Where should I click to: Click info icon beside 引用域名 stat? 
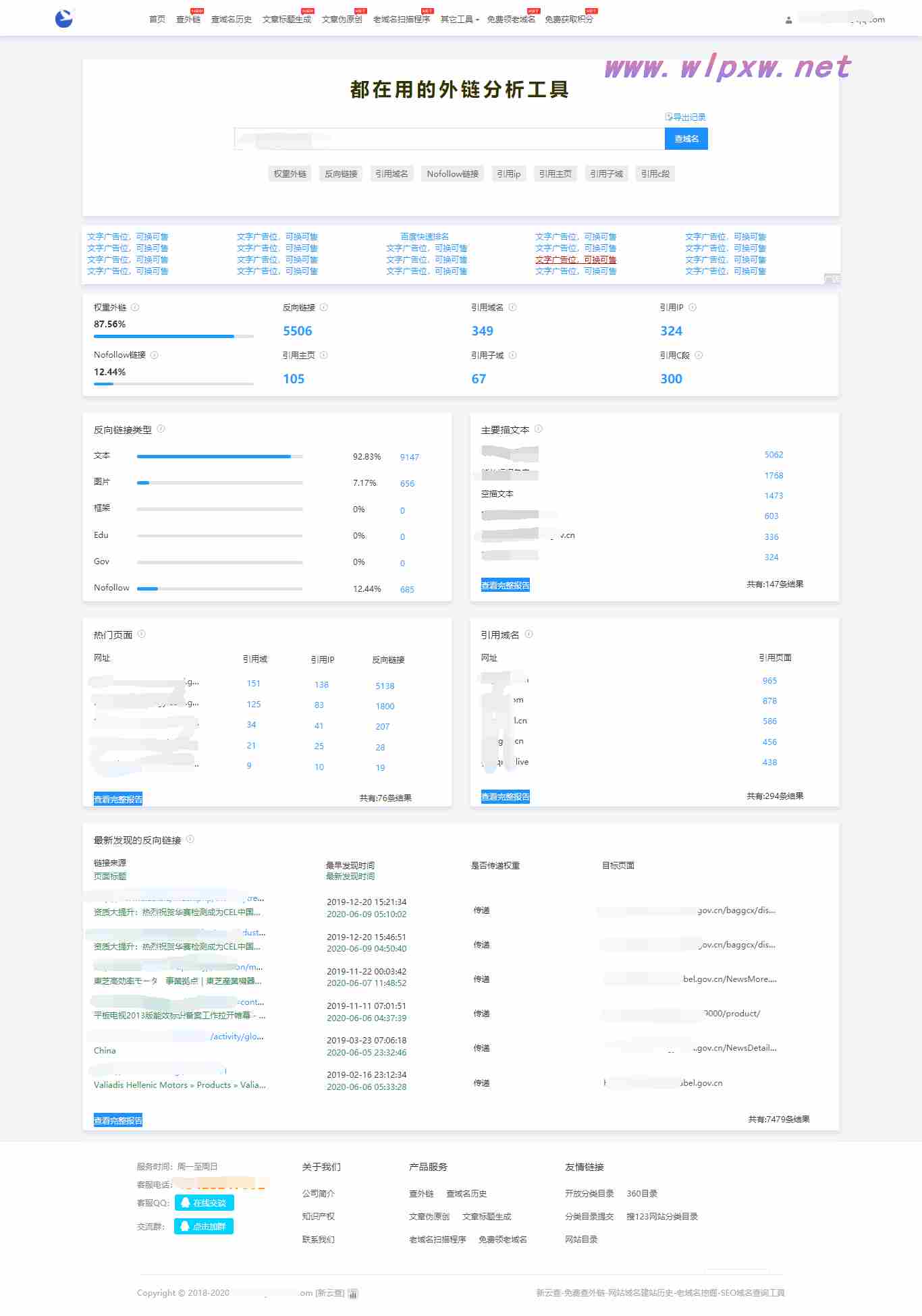(513, 307)
